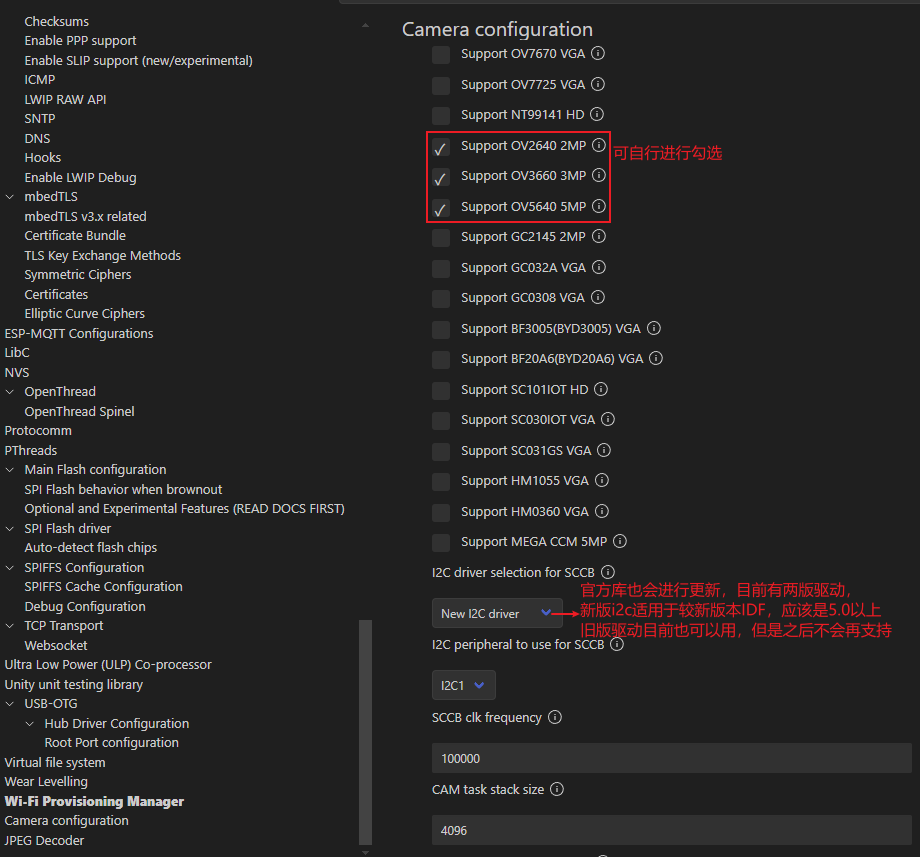Open info icon for Support OV7670 VGA
Viewport: 920px width, 857px height.
tap(597, 53)
